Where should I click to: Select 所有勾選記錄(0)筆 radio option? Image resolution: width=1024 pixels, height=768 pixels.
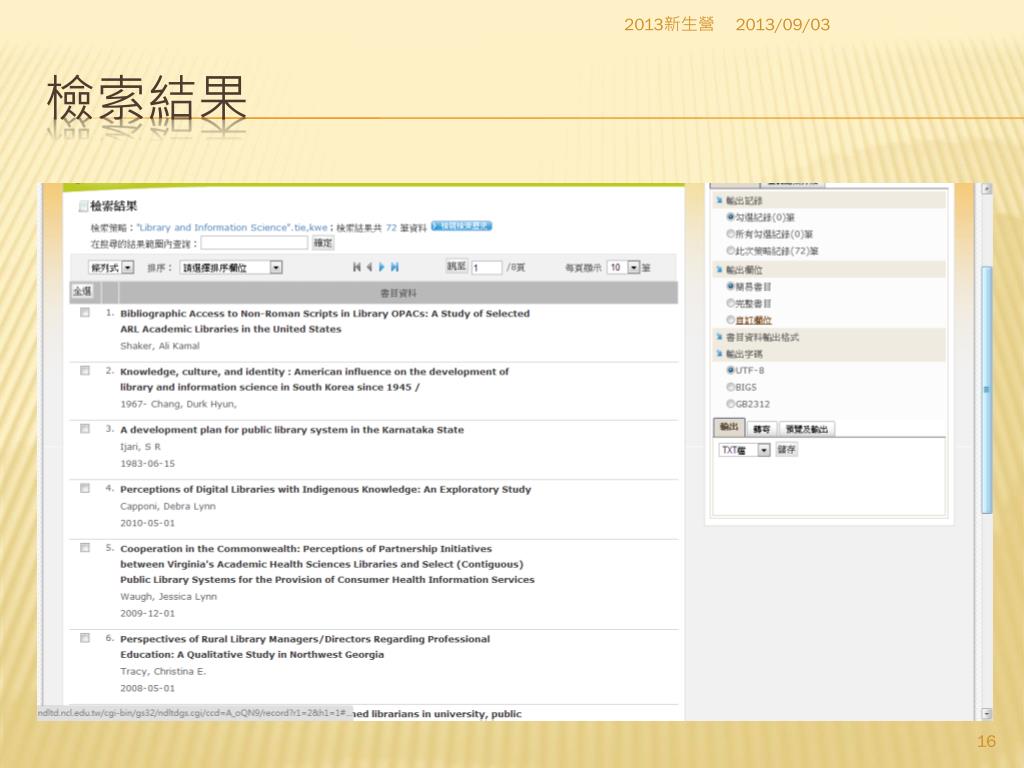[731, 234]
